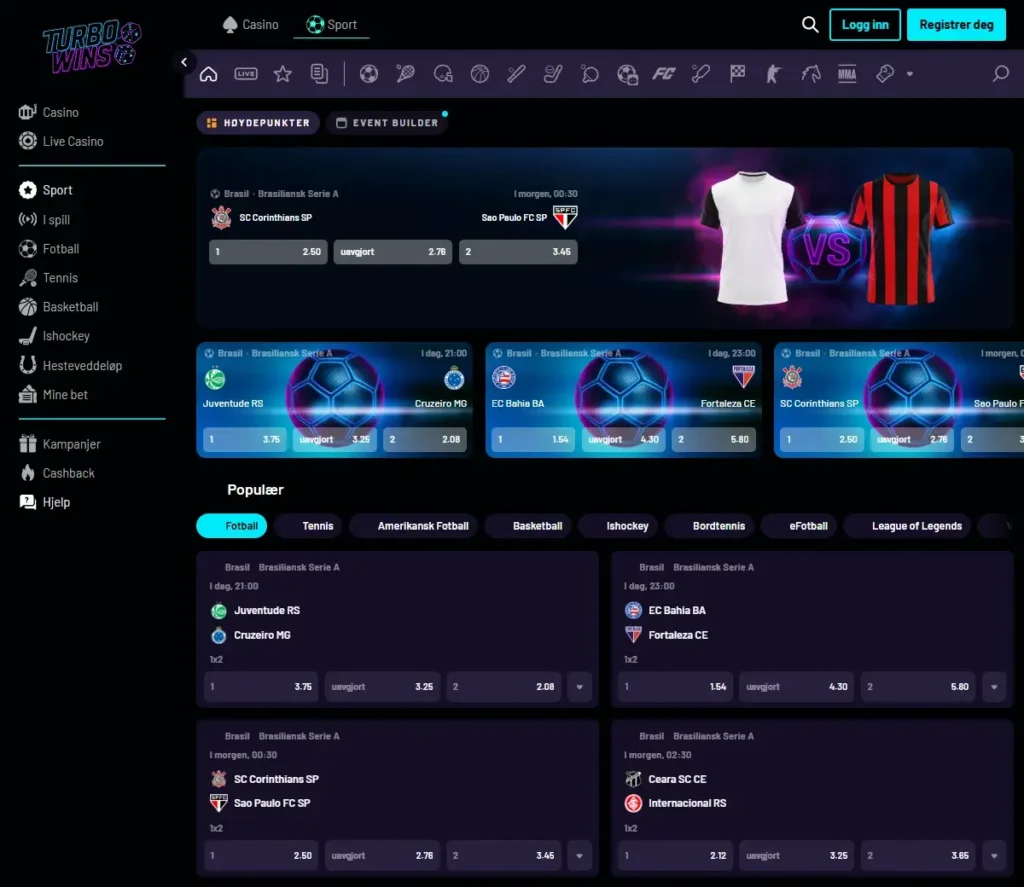Click the Registrer deg button
The height and width of the screenshot is (887, 1024).
click(x=956, y=25)
